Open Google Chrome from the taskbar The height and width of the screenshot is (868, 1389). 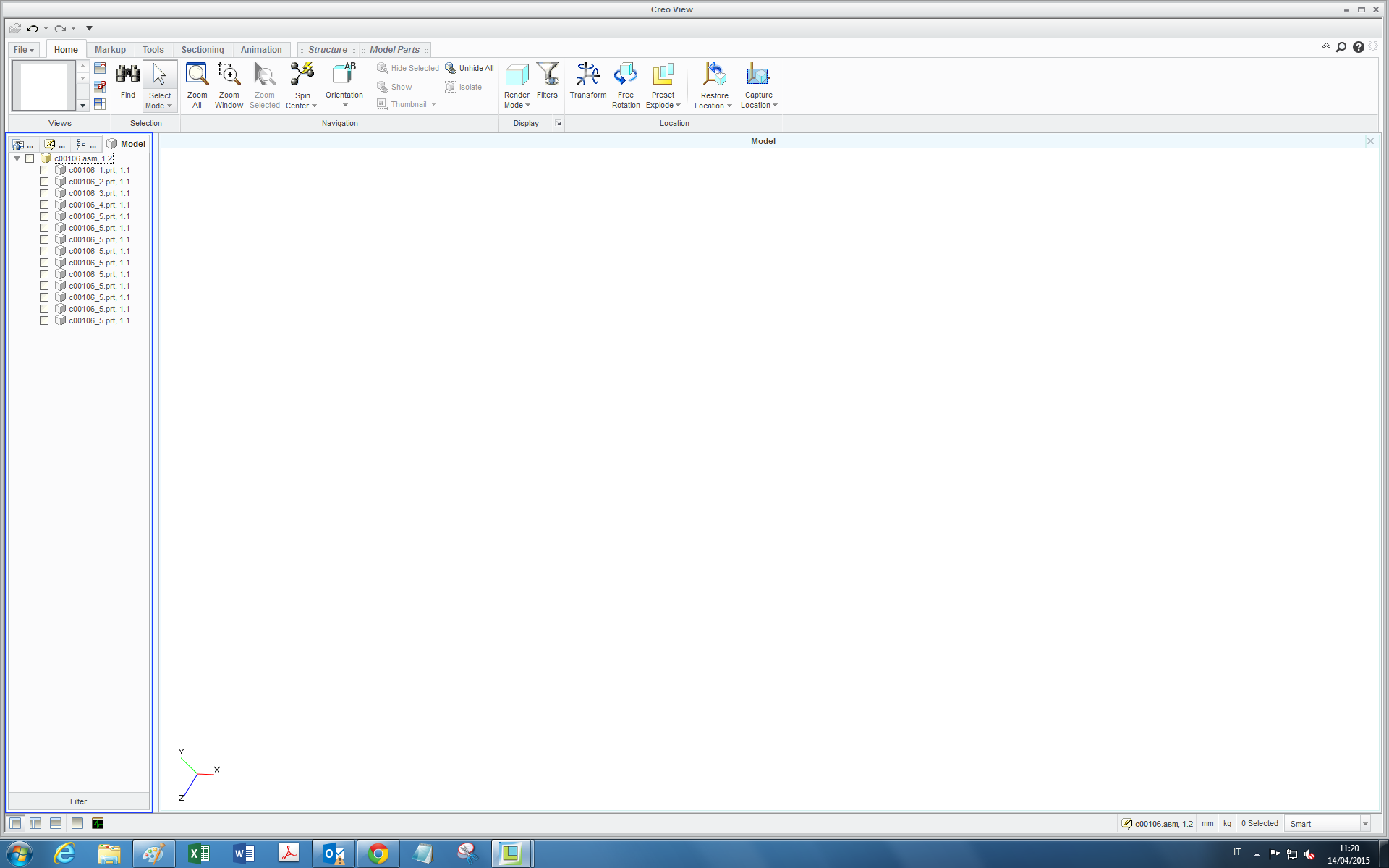click(x=378, y=854)
